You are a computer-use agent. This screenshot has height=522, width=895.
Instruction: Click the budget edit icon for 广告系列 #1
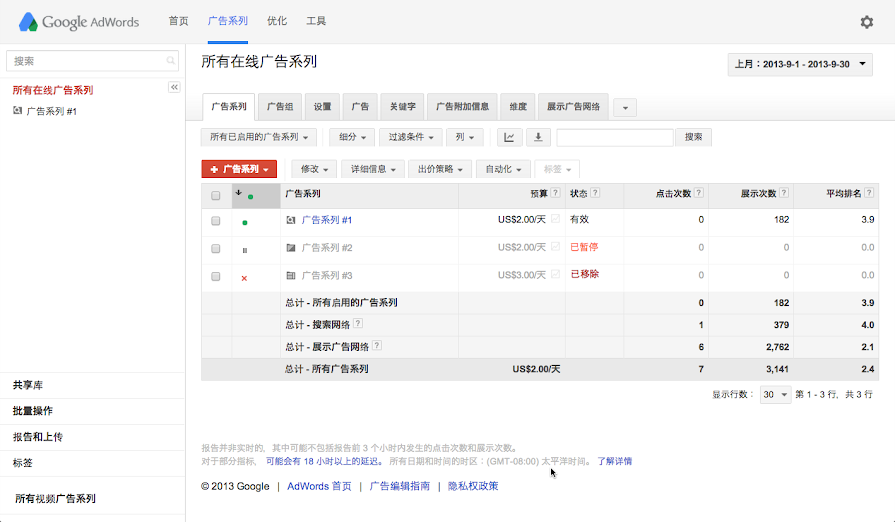pos(555,219)
